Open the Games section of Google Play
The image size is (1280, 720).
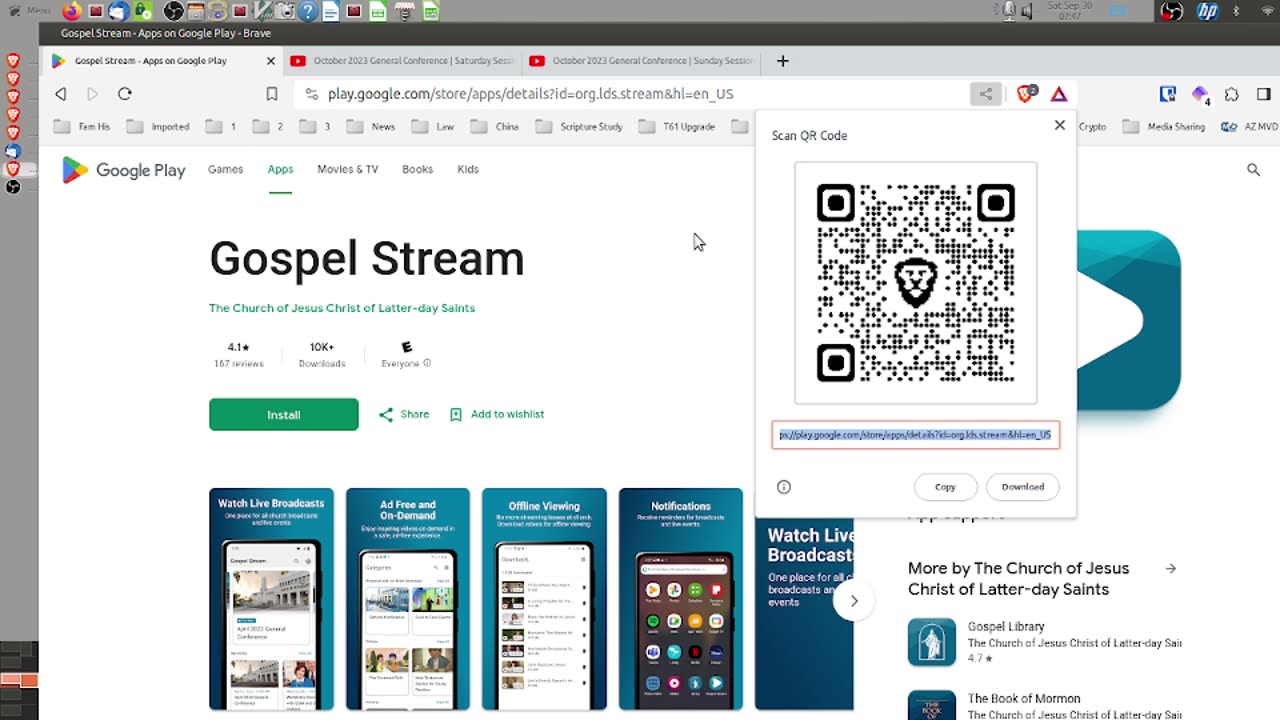click(225, 169)
